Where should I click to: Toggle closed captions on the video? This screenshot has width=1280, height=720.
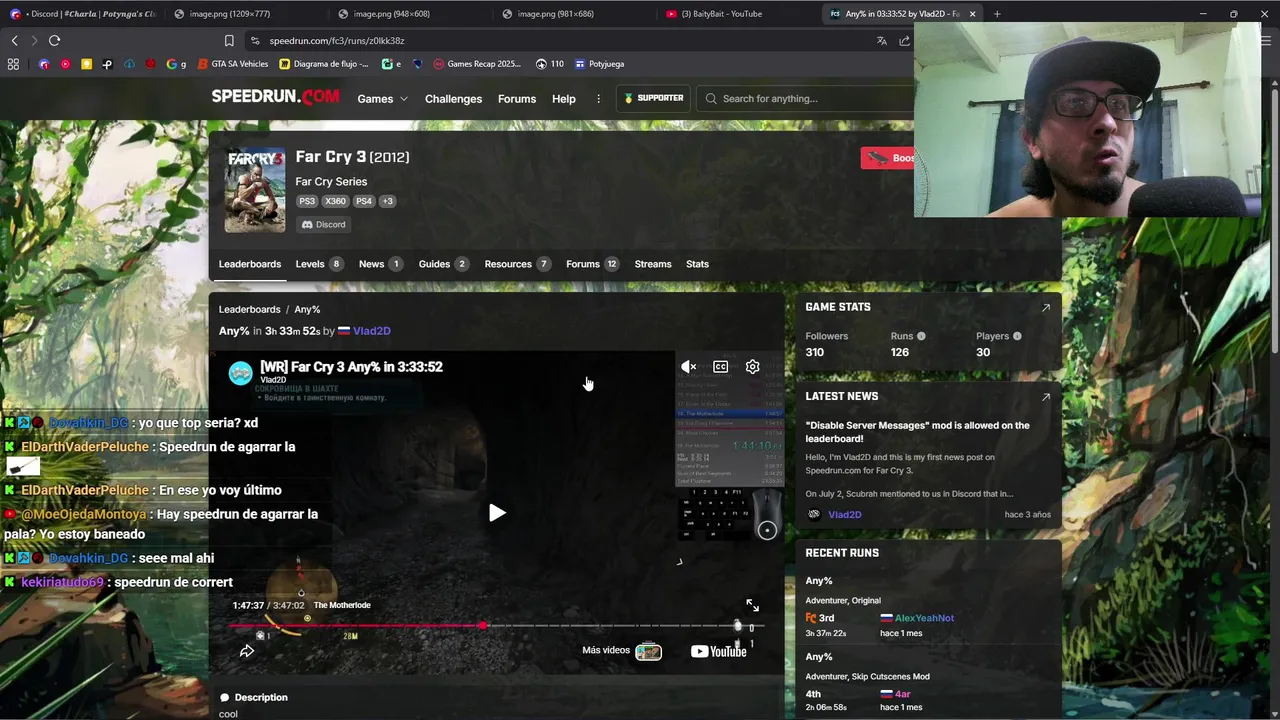point(720,367)
